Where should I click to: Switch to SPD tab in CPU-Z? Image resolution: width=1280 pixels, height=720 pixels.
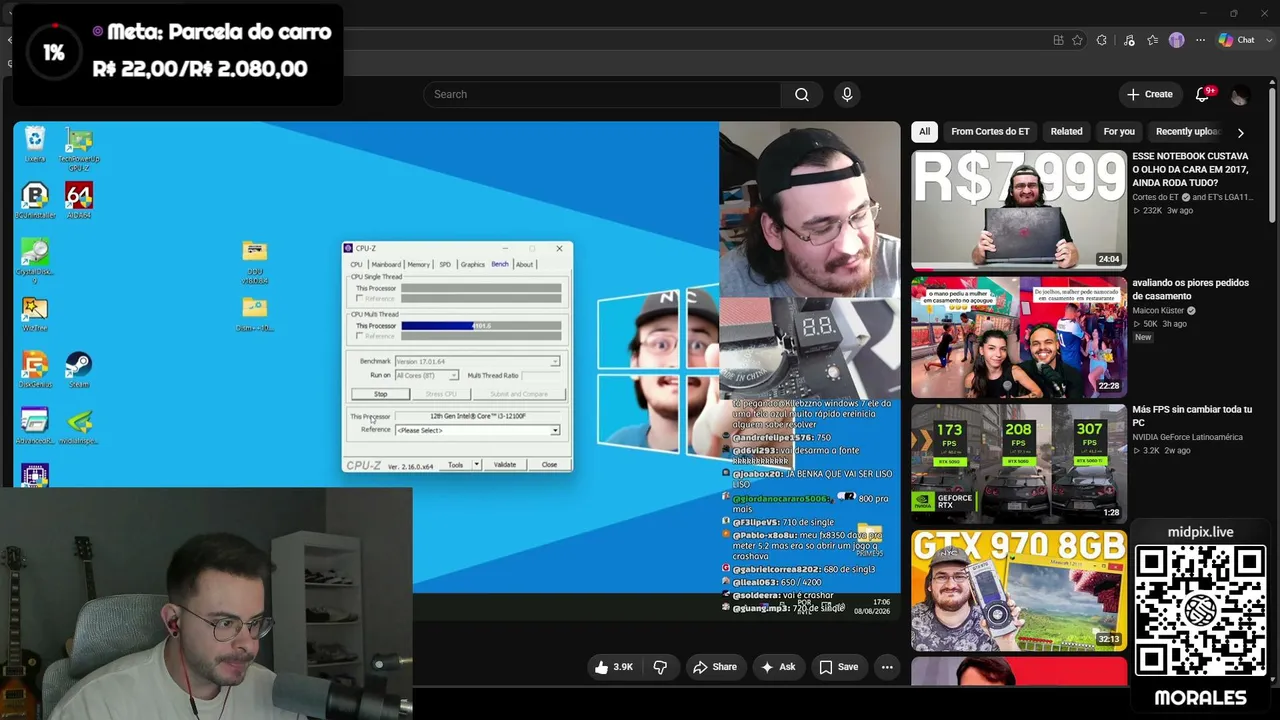[x=445, y=264]
